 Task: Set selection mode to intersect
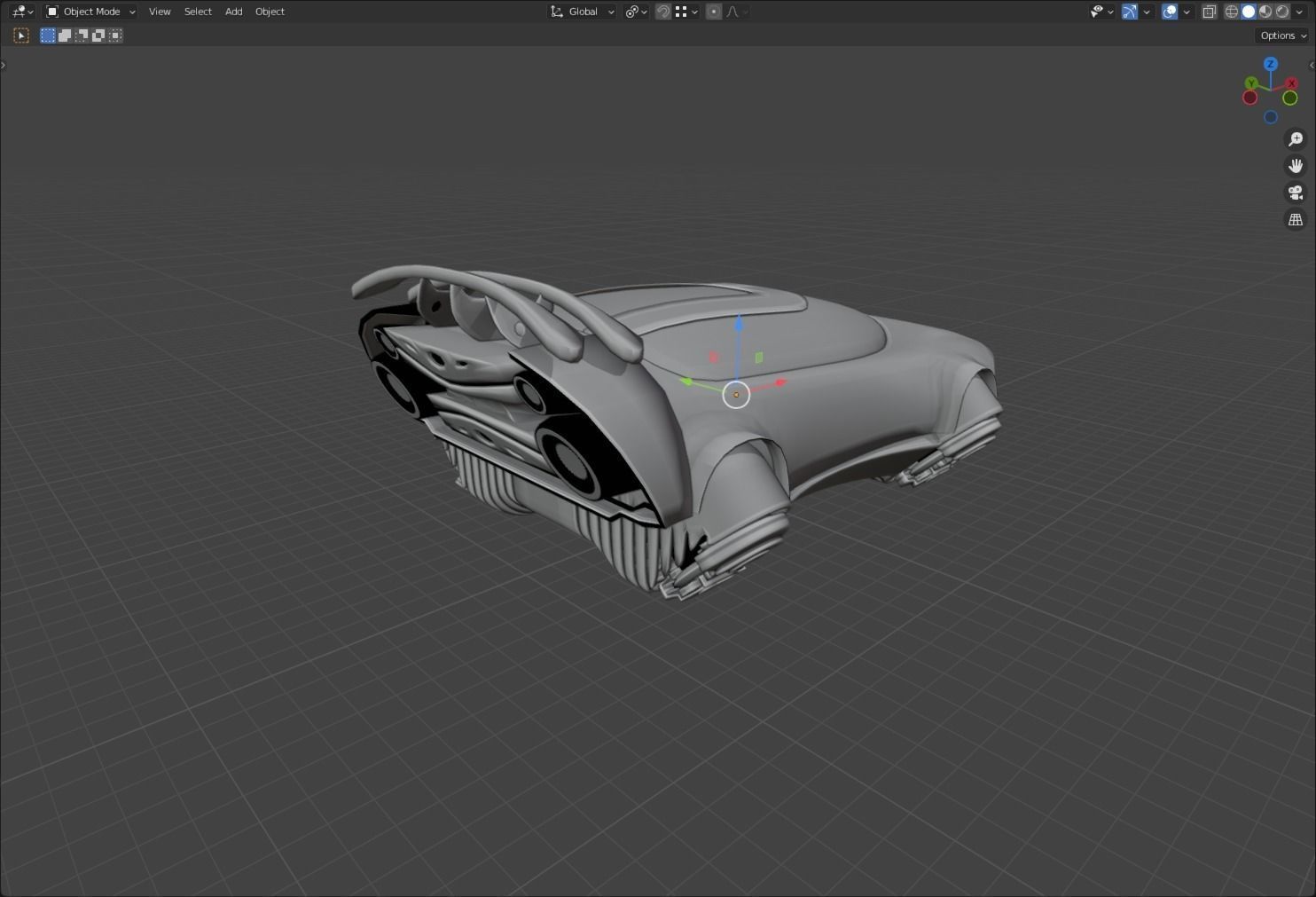pos(115,35)
